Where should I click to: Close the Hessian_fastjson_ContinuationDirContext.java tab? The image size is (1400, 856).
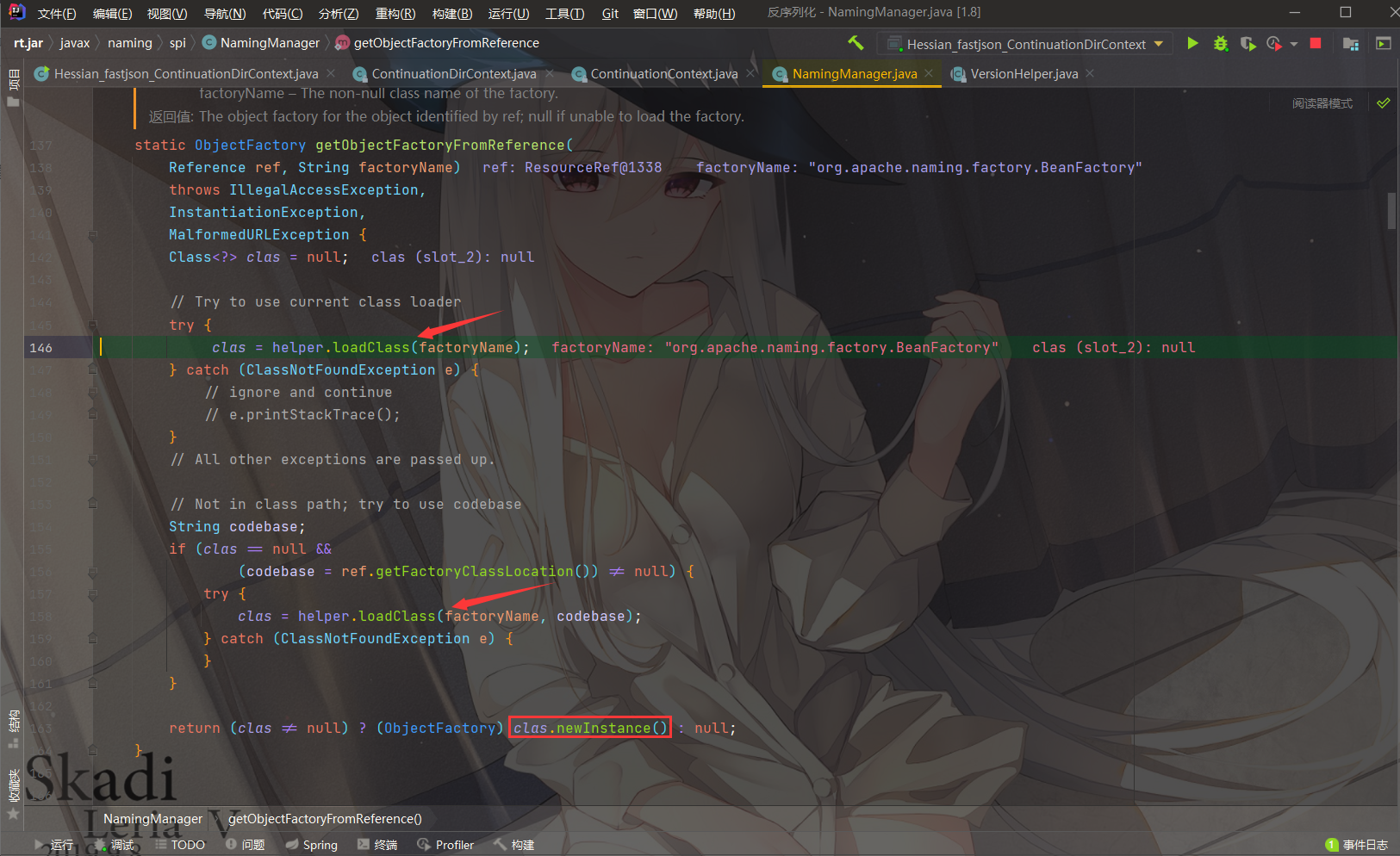click(333, 74)
